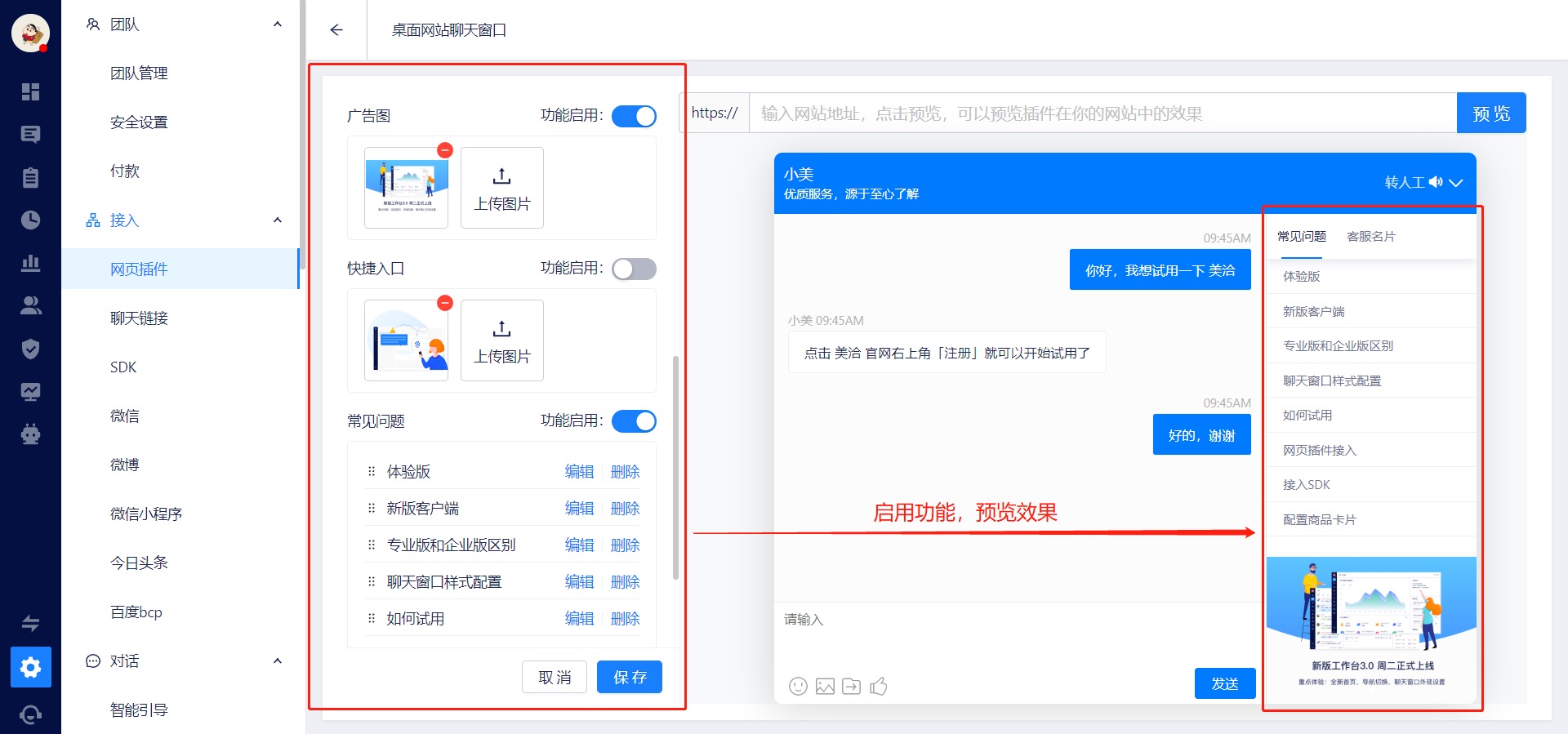Disable the 广告图 feature toggle
The height and width of the screenshot is (734, 1568).
click(634, 116)
